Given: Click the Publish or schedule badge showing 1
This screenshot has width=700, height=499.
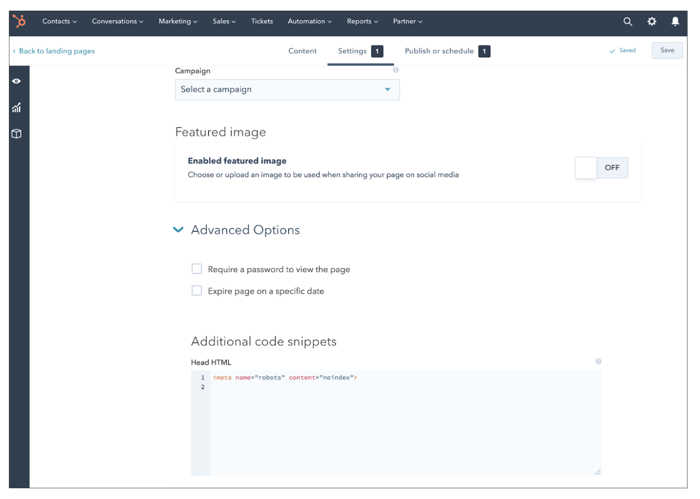Looking at the screenshot, I should [484, 51].
